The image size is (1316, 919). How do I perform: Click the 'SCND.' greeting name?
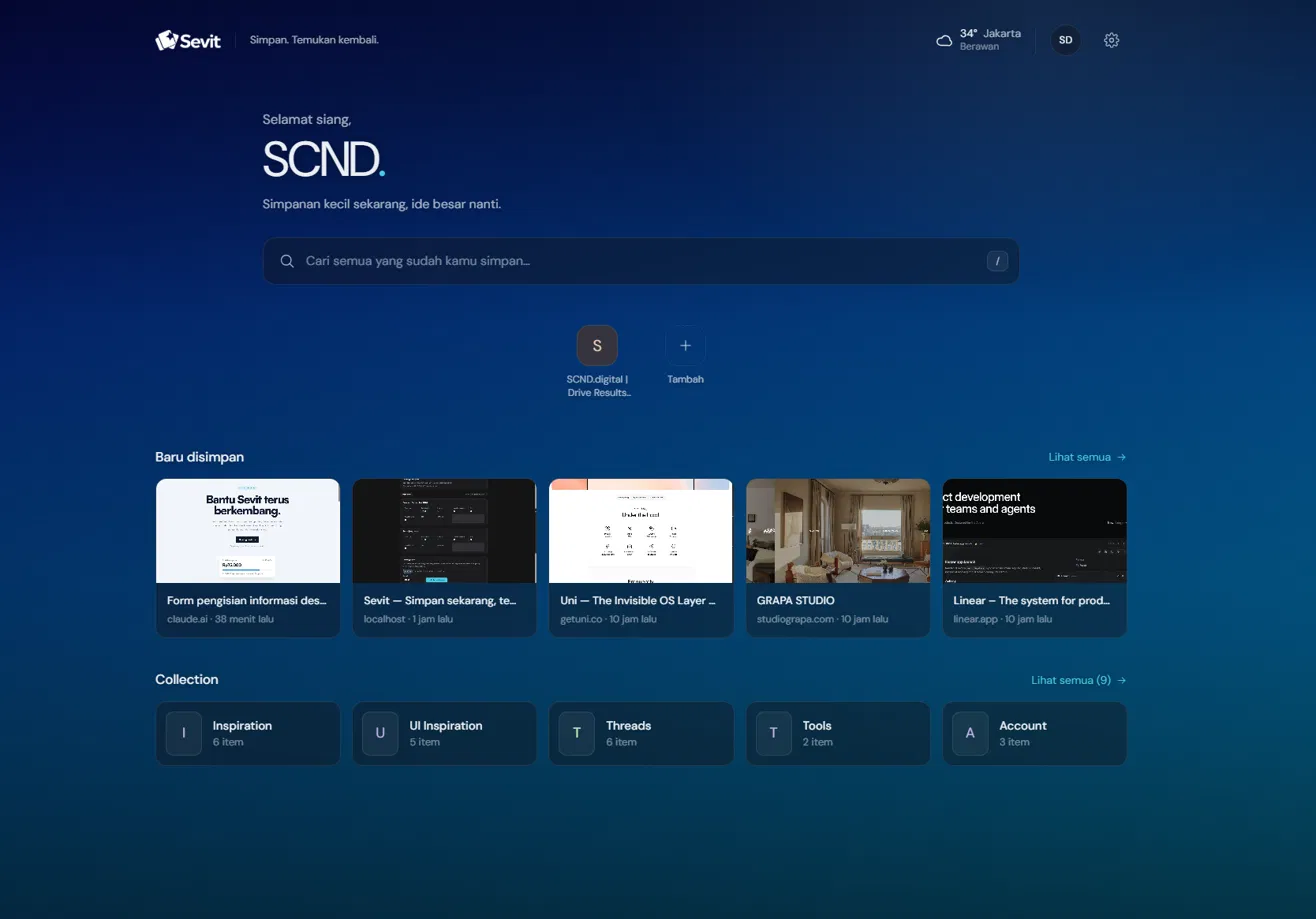[324, 159]
